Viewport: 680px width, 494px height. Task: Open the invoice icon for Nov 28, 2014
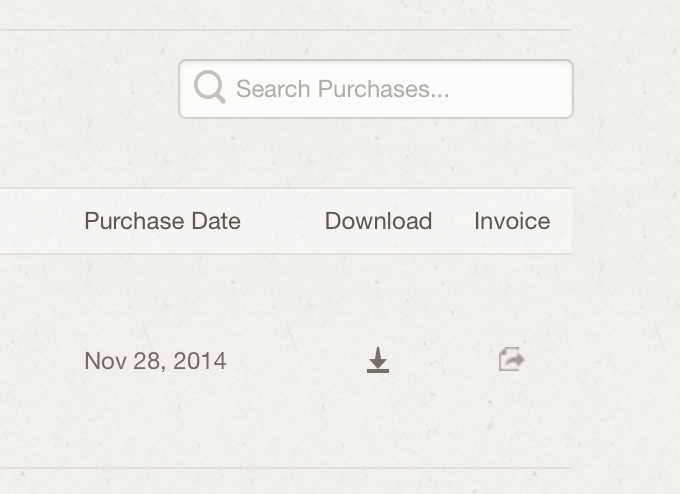pos(511,359)
